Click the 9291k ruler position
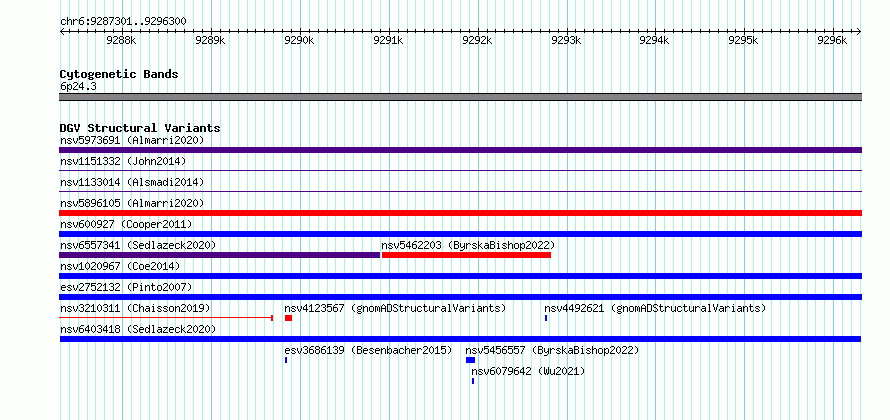This screenshot has height=420, width=890. tap(388, 40)
